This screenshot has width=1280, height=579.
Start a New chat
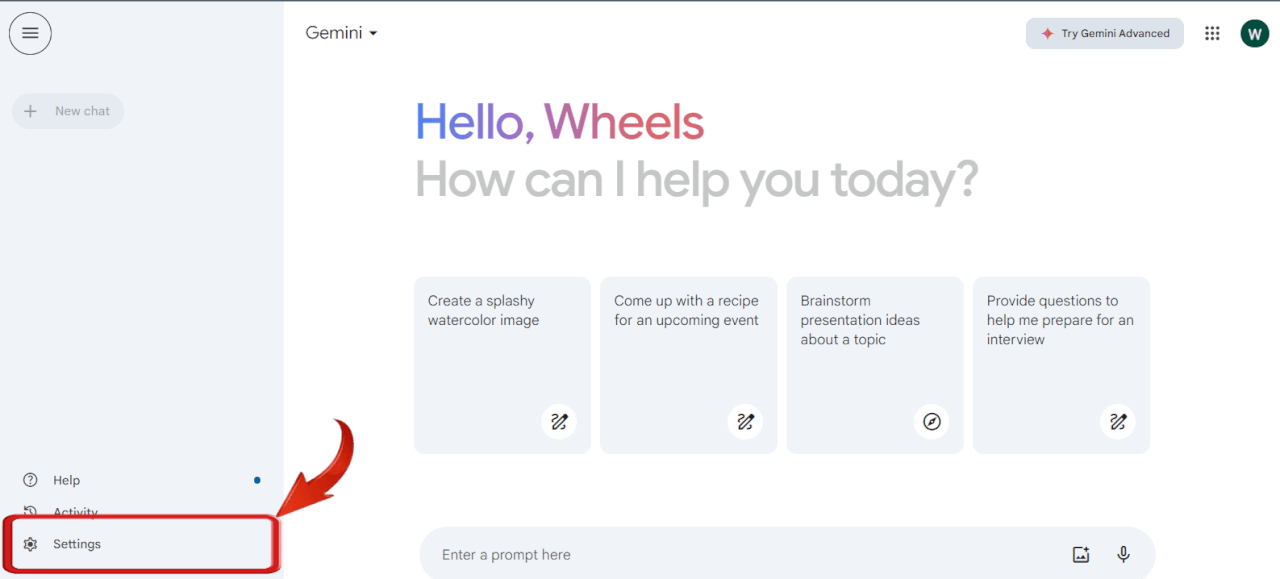click(68, 111)
